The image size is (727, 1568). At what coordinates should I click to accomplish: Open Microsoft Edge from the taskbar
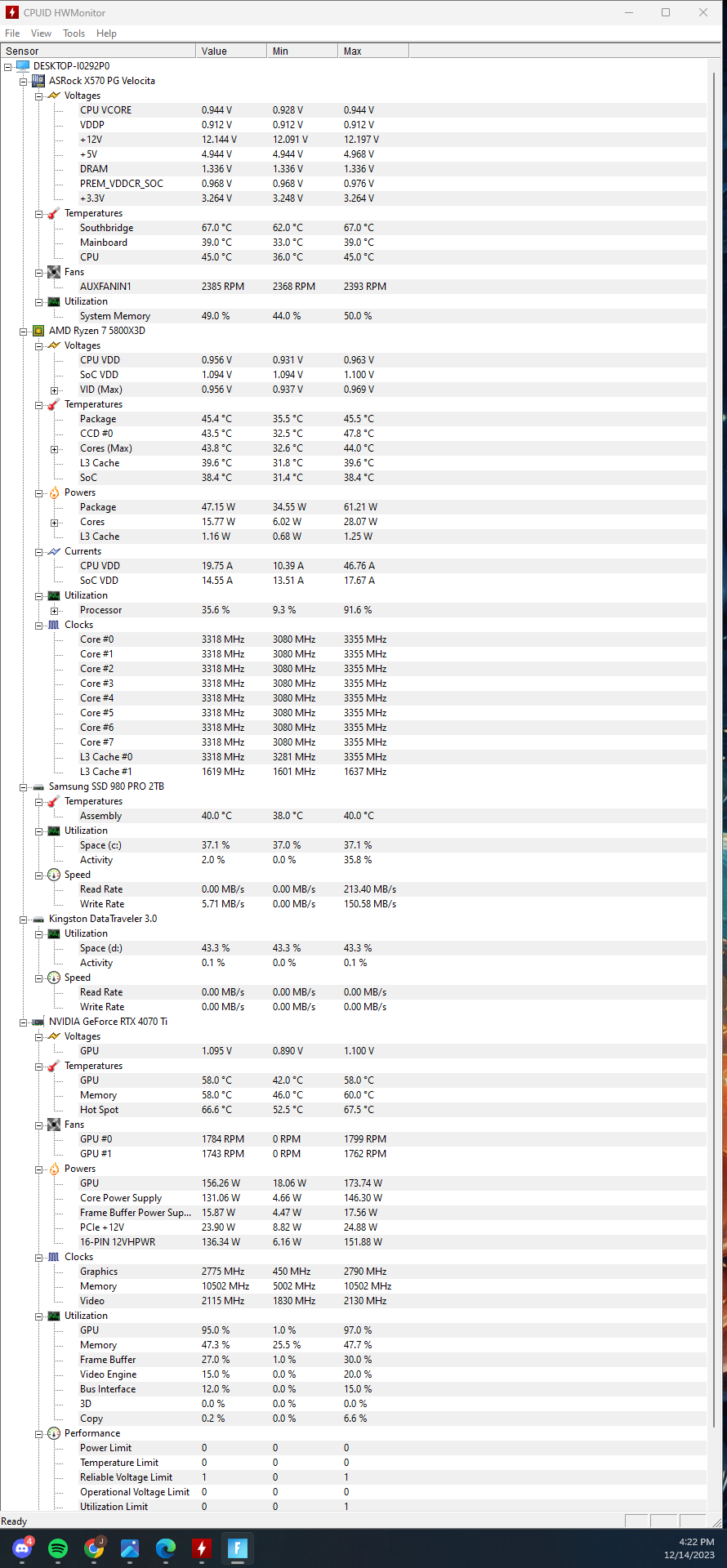[x=166, y=1548]
